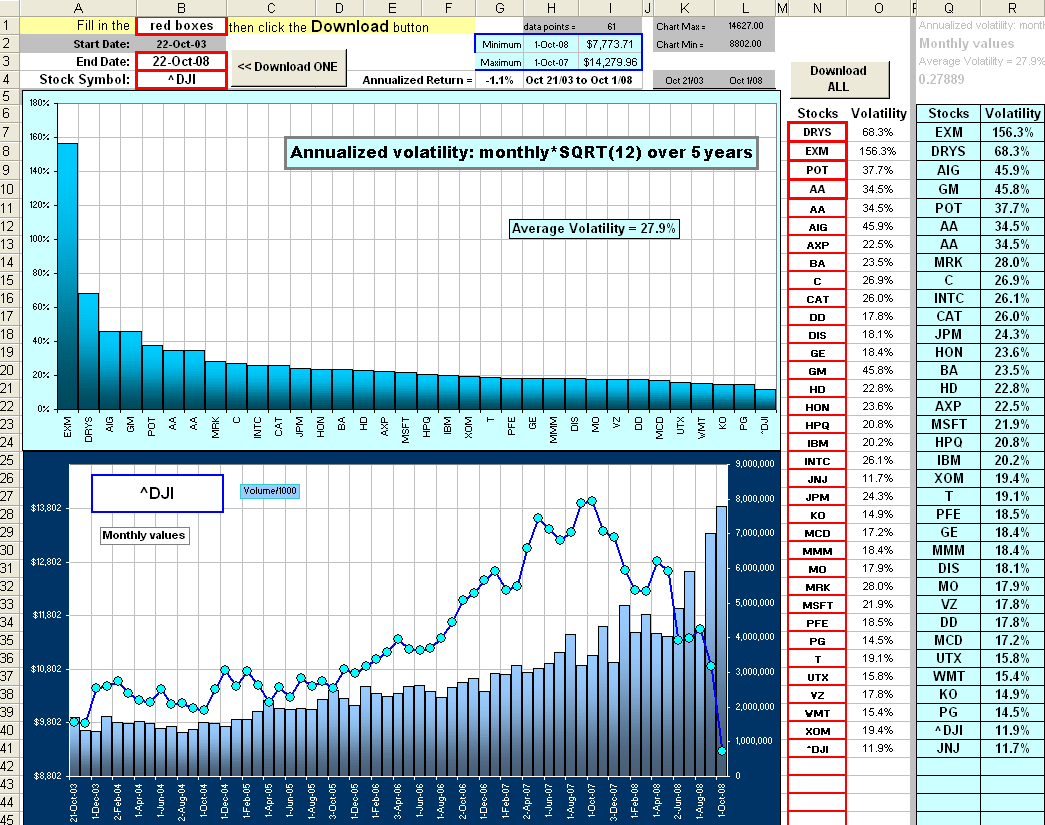Viewport: 1045px width, 825px height.
Task: Click the 'Fill in the' instruction cell
Action: 78,26
